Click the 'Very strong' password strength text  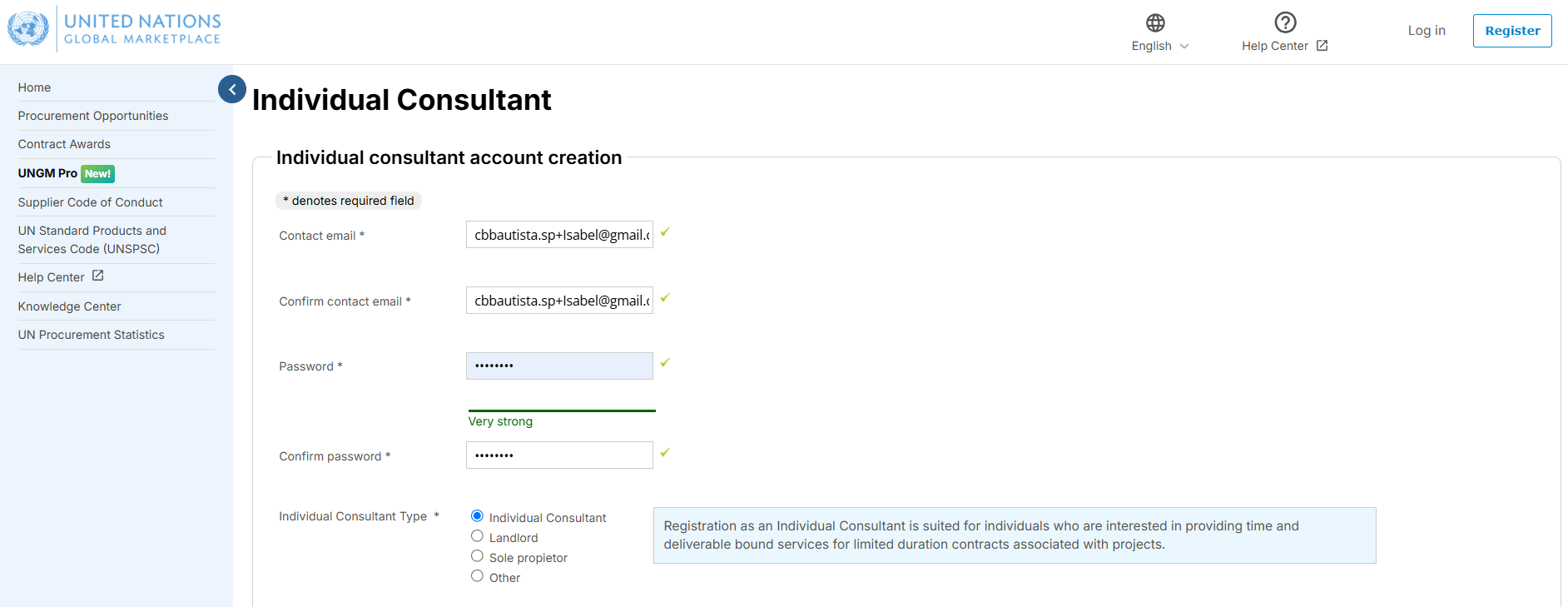(x=500, y=421)
